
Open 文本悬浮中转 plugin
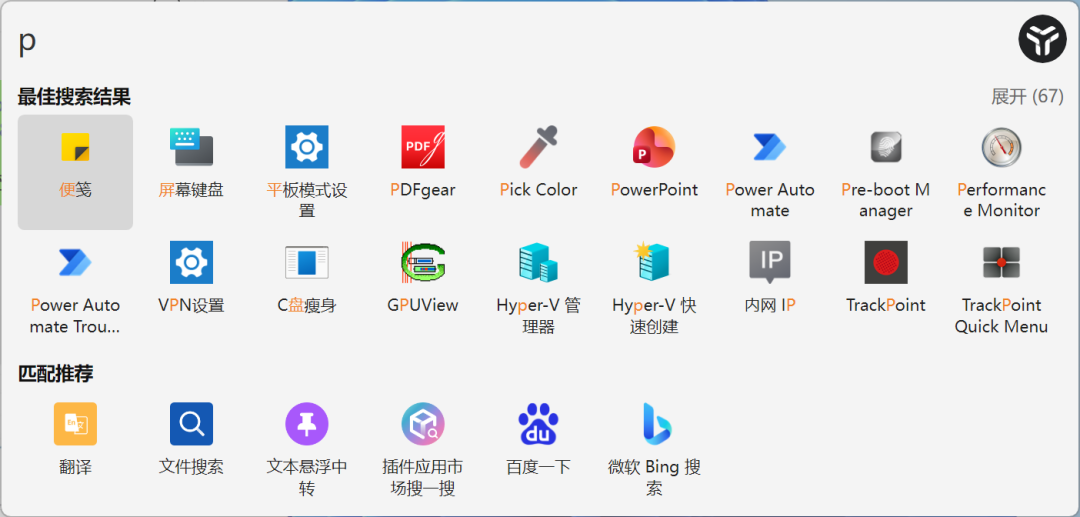(x=307, y=449)
